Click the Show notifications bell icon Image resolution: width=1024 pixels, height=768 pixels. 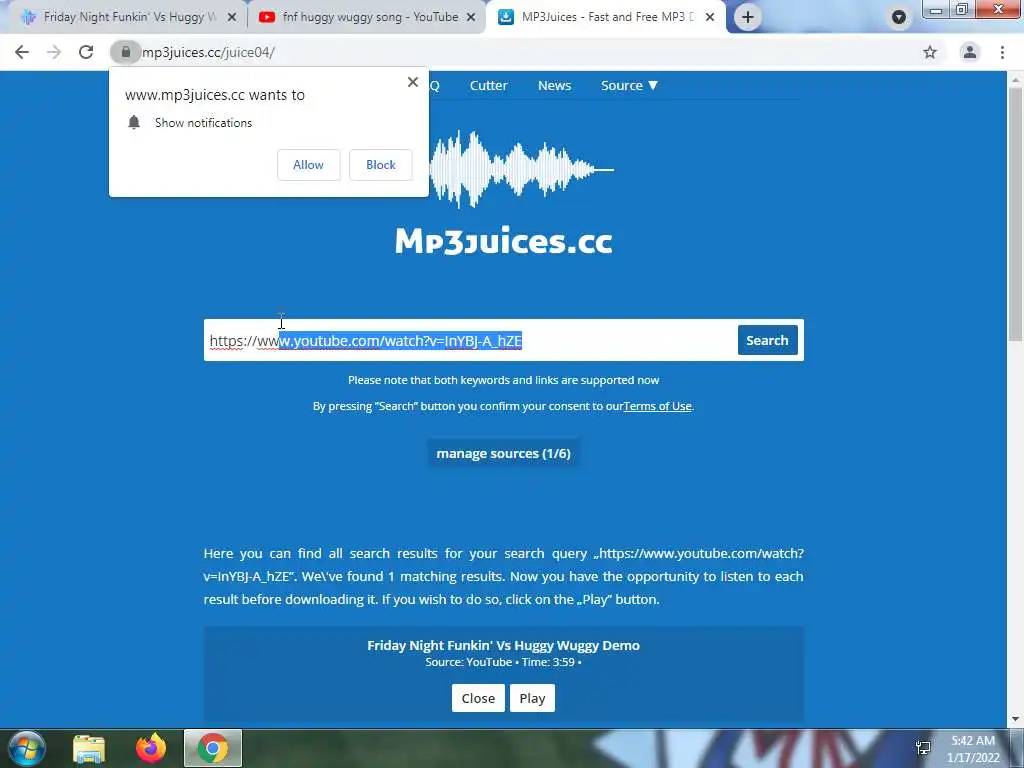pos(134,122)
